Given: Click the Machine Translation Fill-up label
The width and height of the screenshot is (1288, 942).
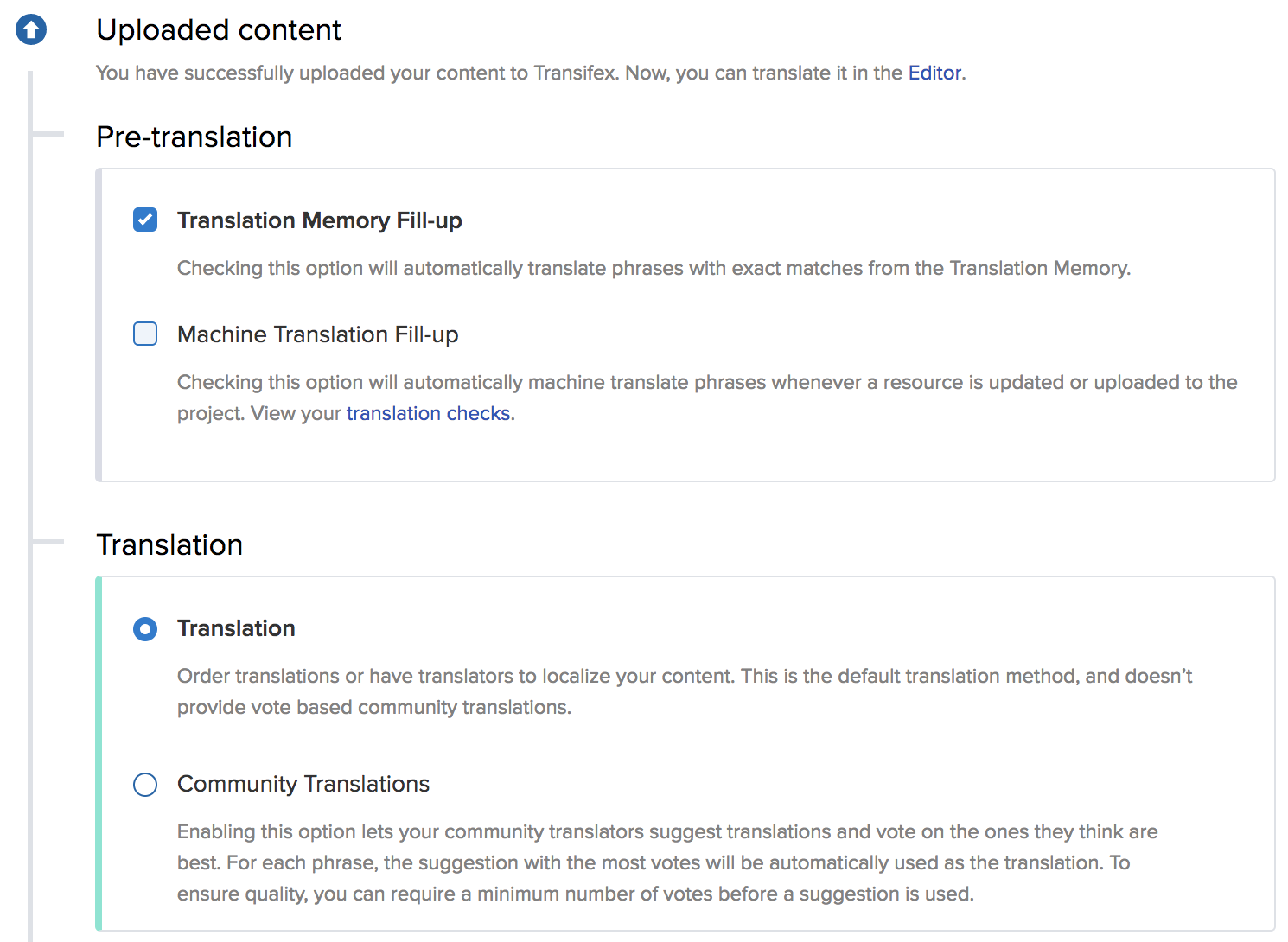Looking at the screenshot, I should [317, 334].
